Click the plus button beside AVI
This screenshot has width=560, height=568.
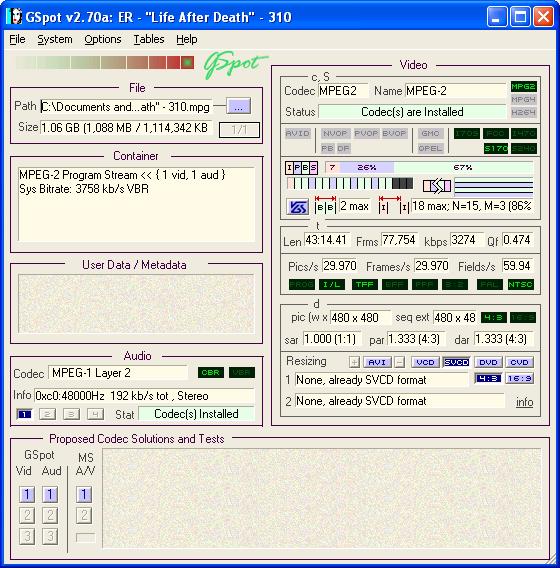(x=354, y=362)
